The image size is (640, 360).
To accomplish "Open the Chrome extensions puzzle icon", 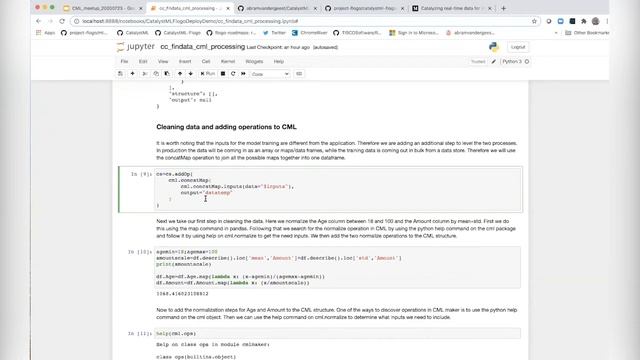I will 584,21.
